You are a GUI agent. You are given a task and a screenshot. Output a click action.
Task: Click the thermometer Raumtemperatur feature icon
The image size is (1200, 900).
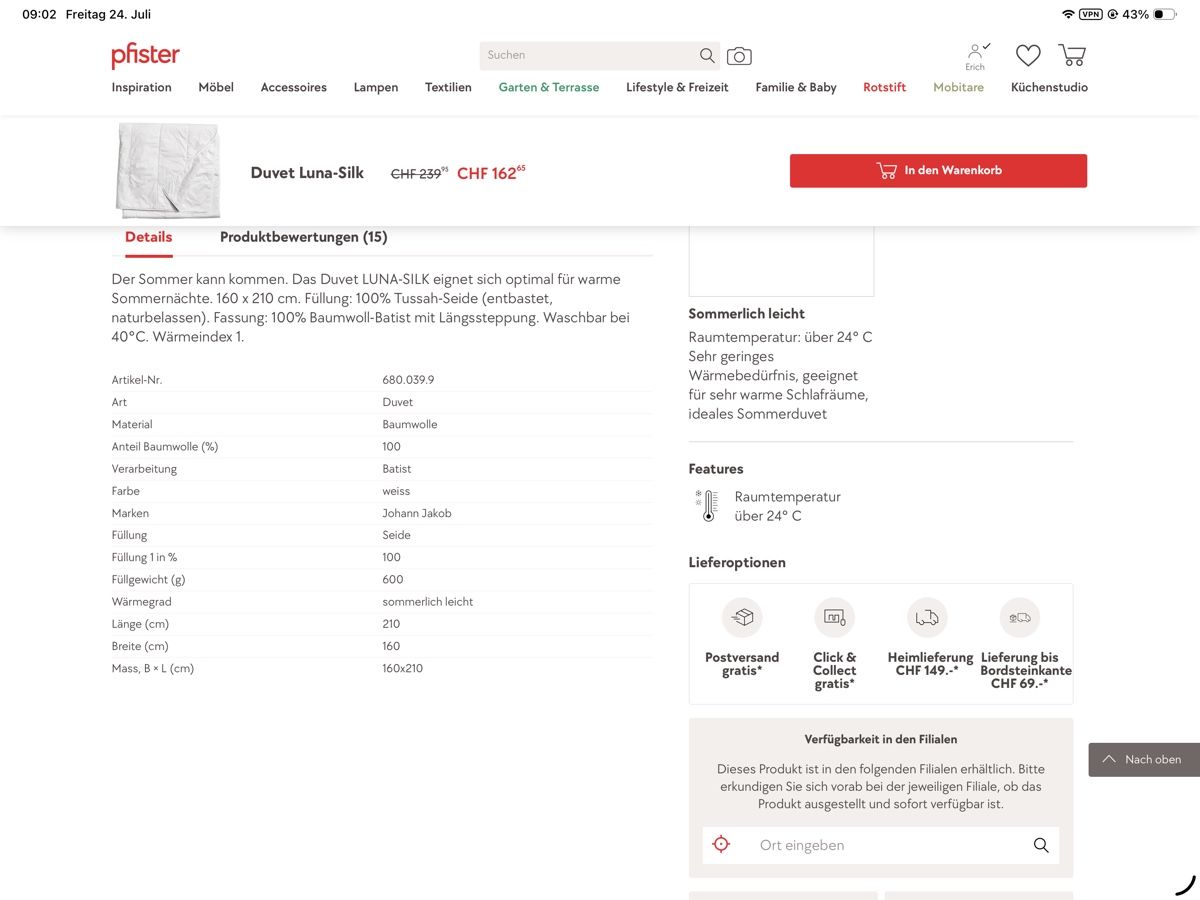[x=707, y=506]
